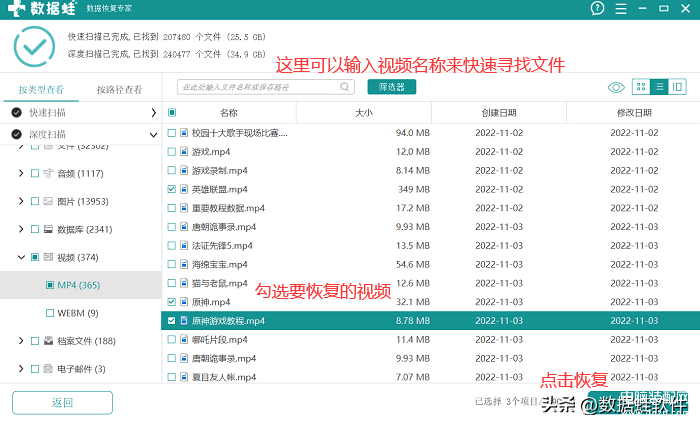
Task: Click file icon of 原神.mp4
Action: [x=184, y=302]
